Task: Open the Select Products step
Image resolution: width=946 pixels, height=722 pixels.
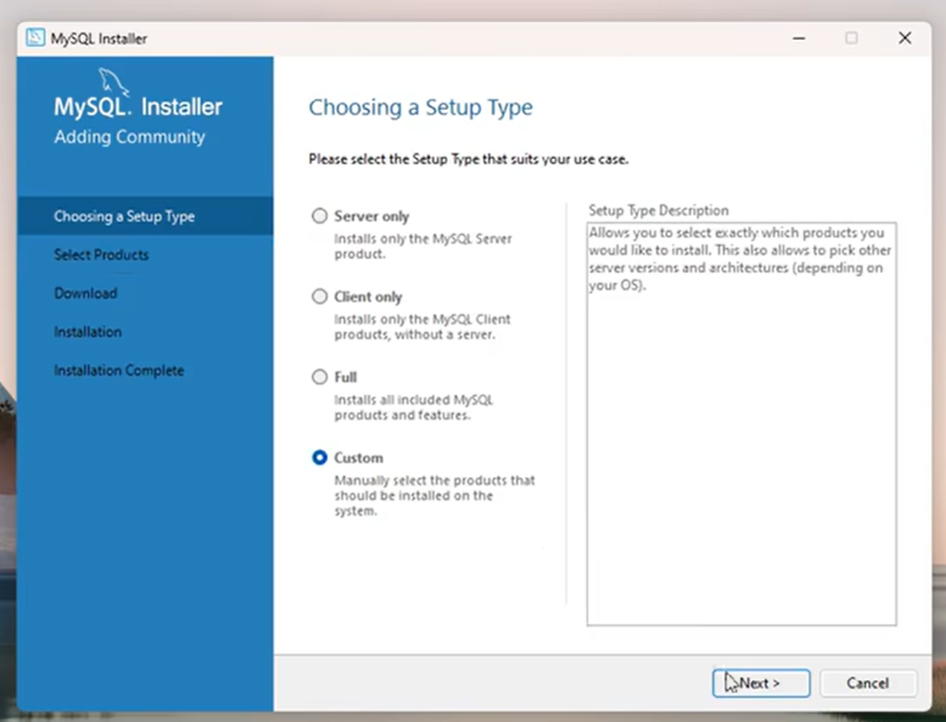Action: [x=101, y=255]
